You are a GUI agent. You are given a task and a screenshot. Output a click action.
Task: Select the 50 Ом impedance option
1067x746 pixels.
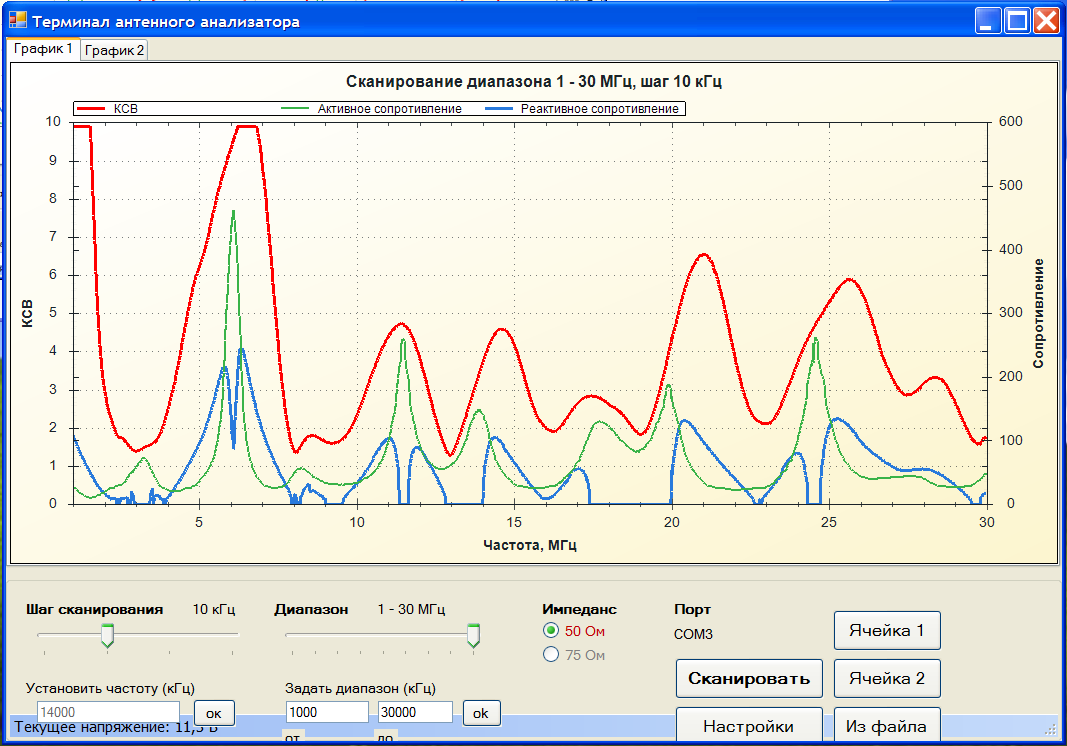[x=551, y=631]
